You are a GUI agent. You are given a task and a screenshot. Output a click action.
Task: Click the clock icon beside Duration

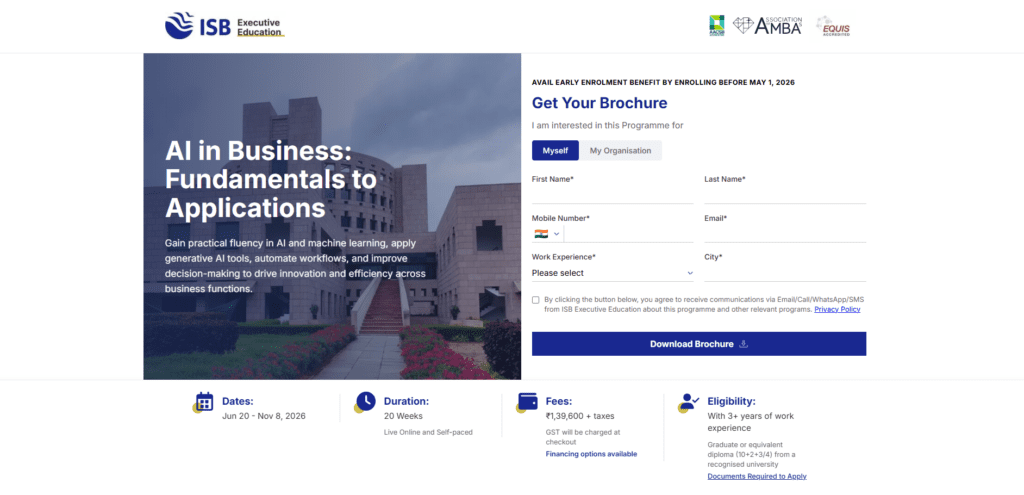pos(364,402)
